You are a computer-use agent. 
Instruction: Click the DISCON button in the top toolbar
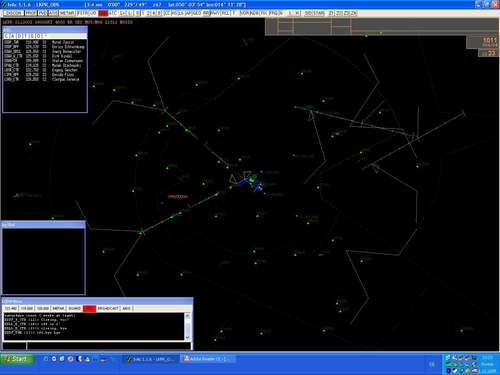(14, 13)
